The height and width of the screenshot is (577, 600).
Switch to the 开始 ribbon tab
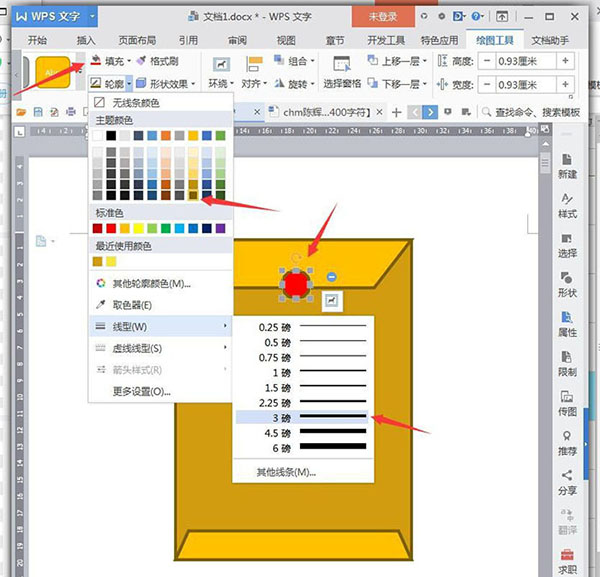click(37, 40)
